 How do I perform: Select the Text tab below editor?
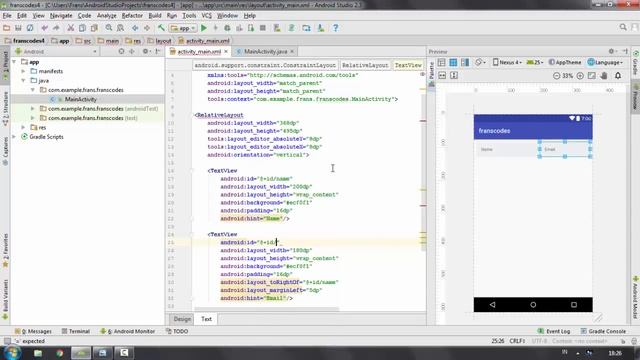(207, 319)
